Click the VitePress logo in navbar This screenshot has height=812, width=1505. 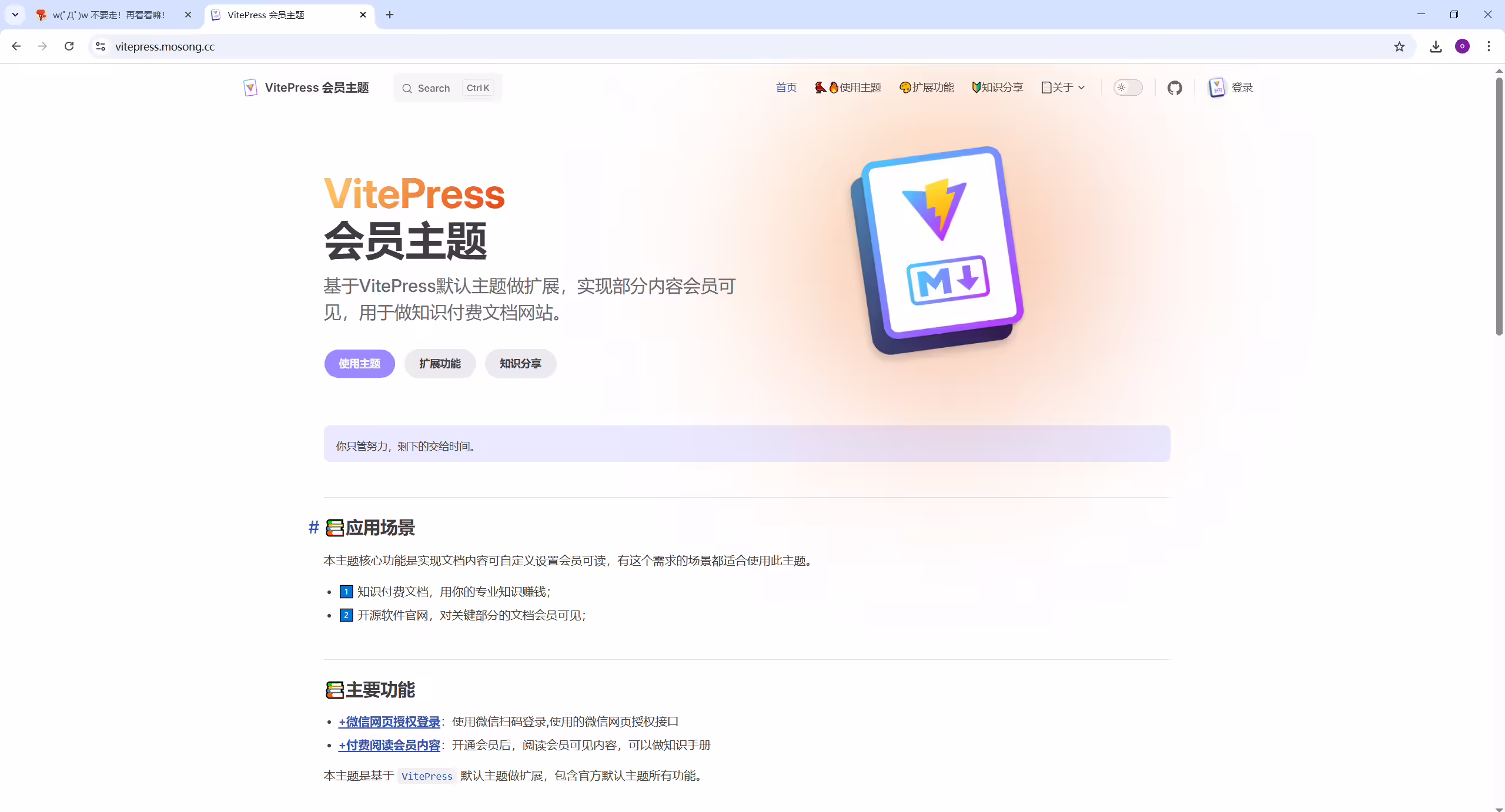coord(250,88)
